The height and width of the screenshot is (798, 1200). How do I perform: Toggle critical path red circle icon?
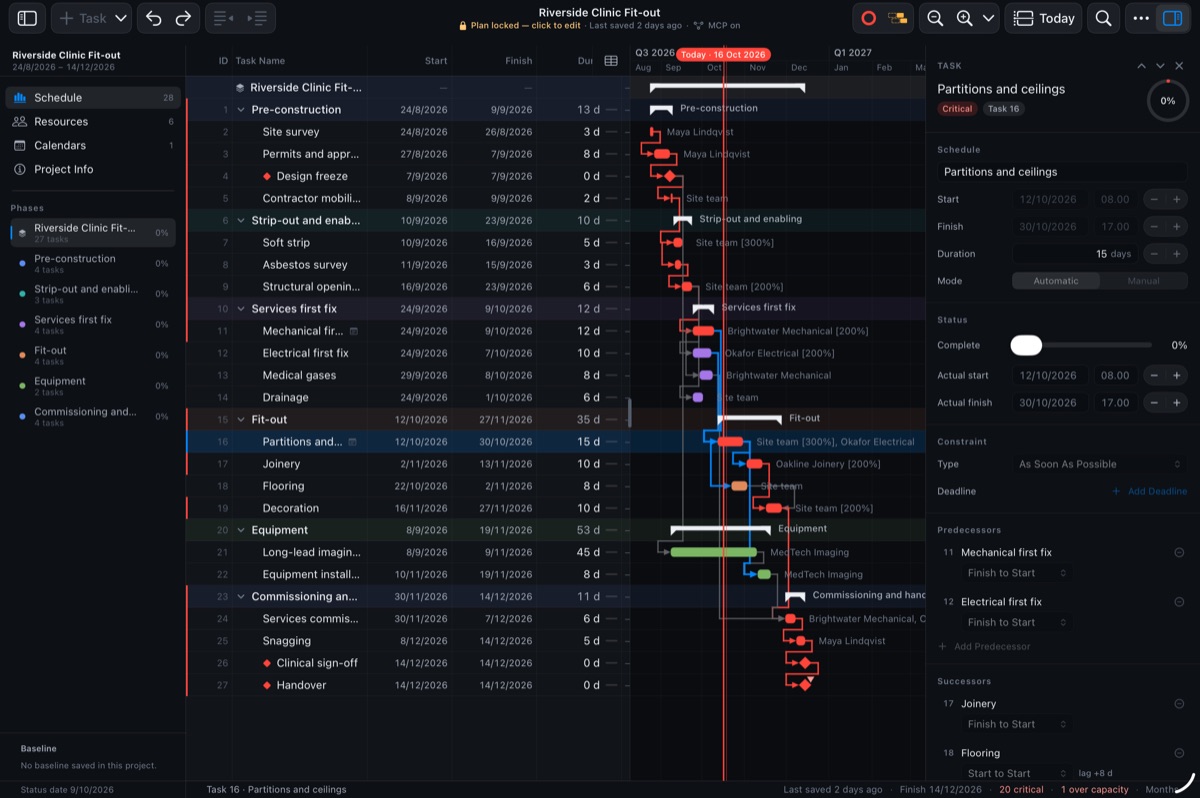[x=868, y=18]
